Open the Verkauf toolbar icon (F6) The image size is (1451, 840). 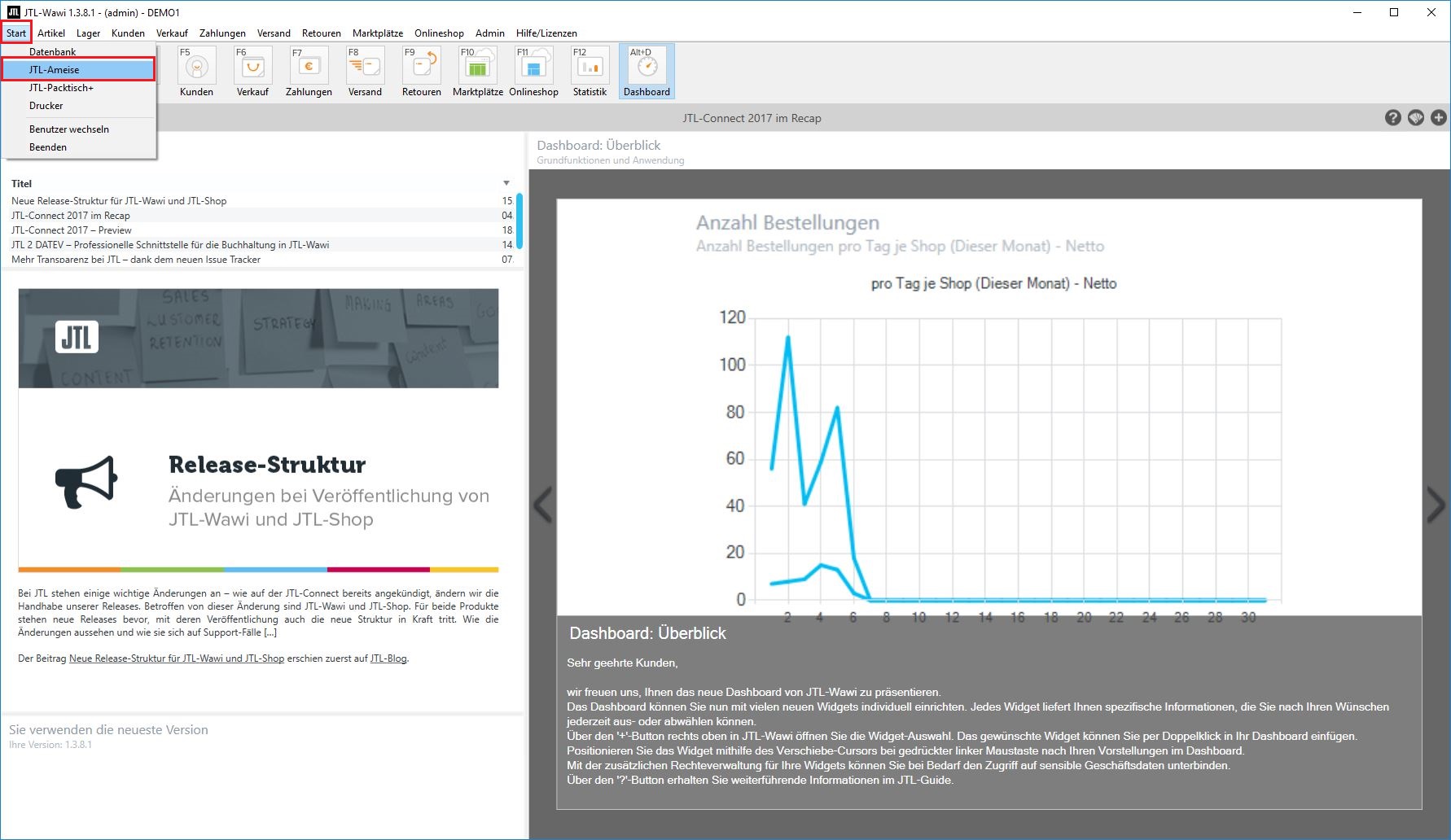click(x=252, y=72)
